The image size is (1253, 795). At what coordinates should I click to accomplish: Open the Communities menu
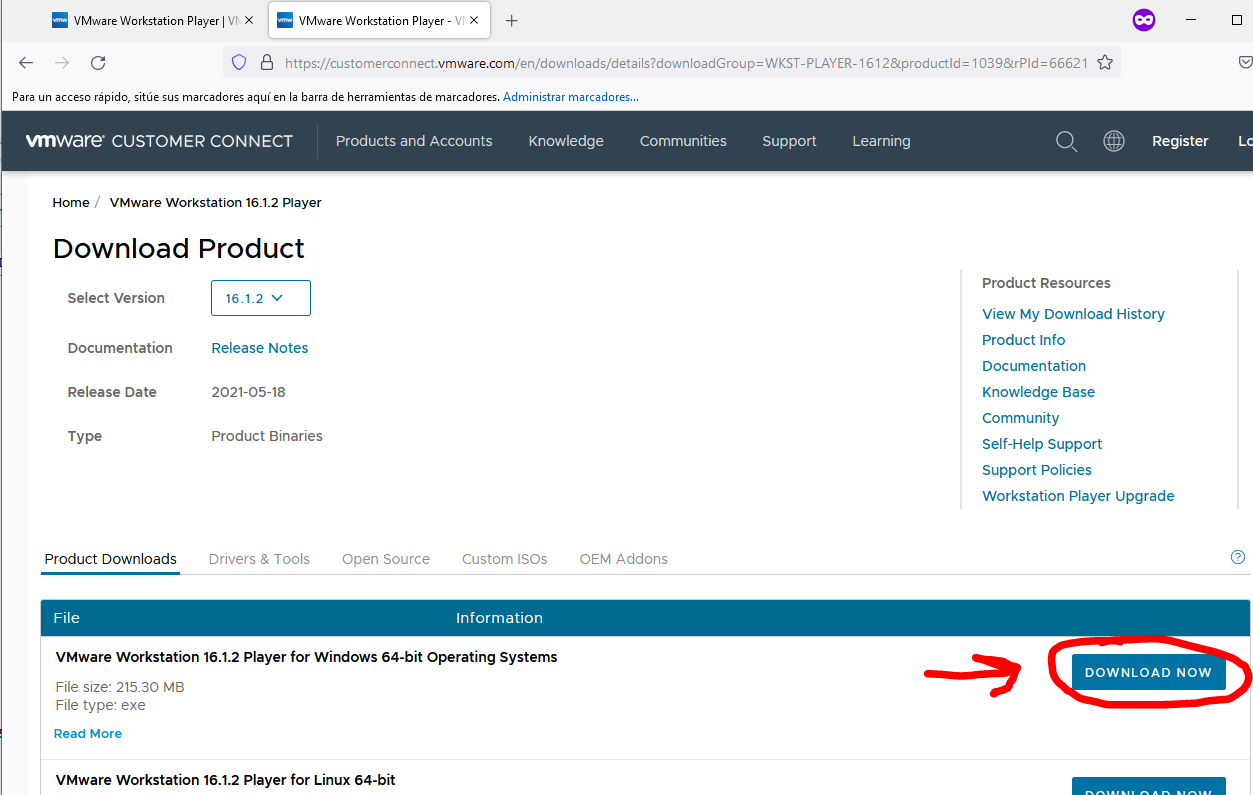[x=683, y=141]
